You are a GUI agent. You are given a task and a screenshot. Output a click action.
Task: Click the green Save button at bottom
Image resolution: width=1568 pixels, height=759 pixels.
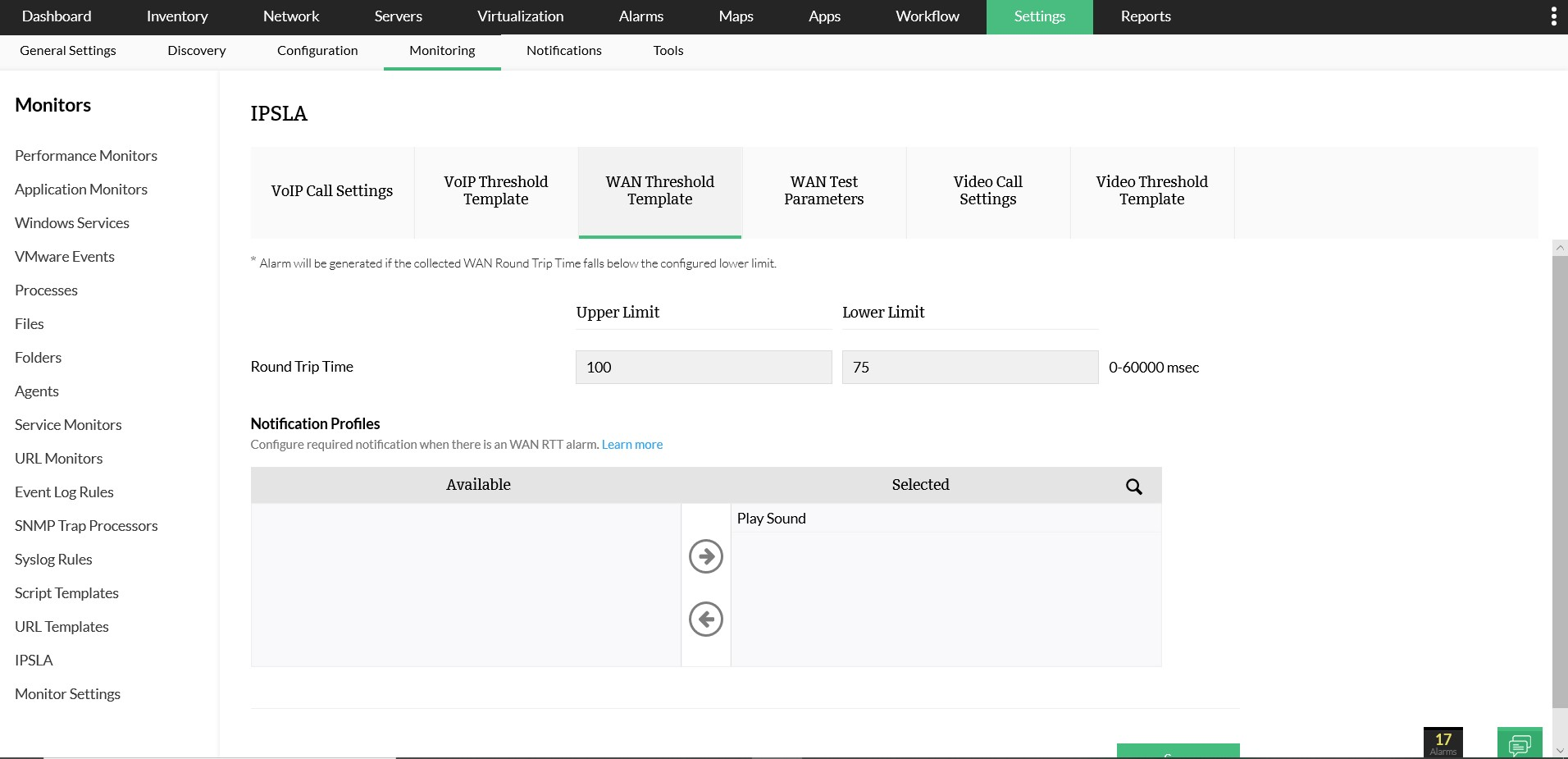click(x=1177, y=752)
